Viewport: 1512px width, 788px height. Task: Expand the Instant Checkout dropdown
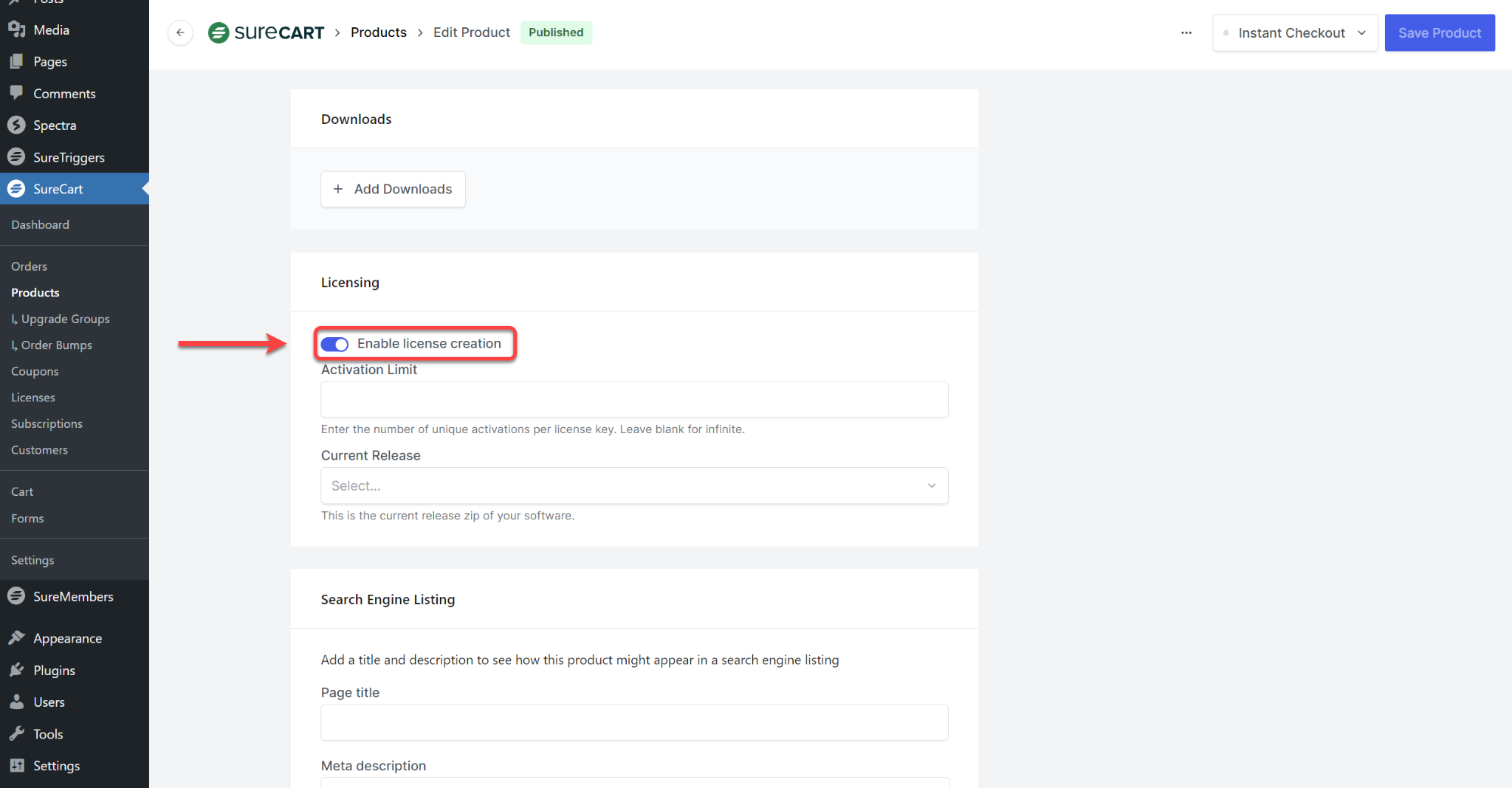click(x=1295, y=33)
